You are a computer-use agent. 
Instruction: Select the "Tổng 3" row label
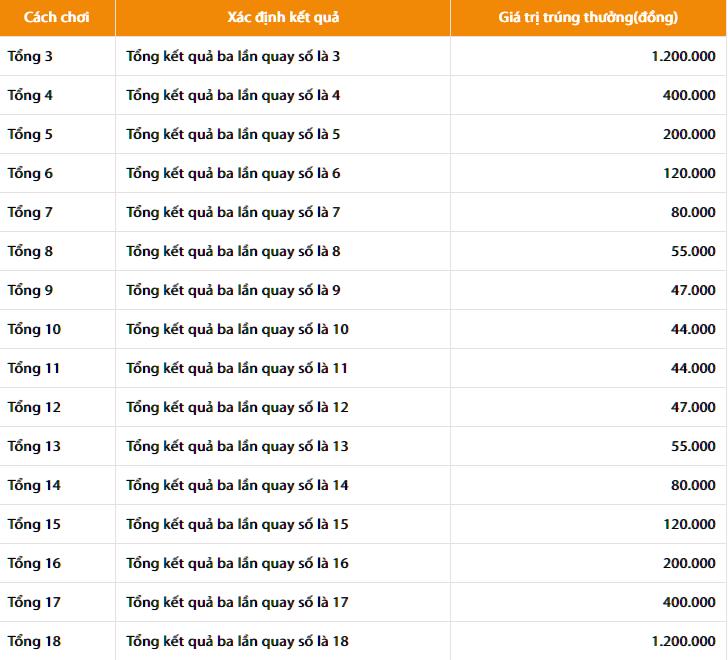pos(30,56)
